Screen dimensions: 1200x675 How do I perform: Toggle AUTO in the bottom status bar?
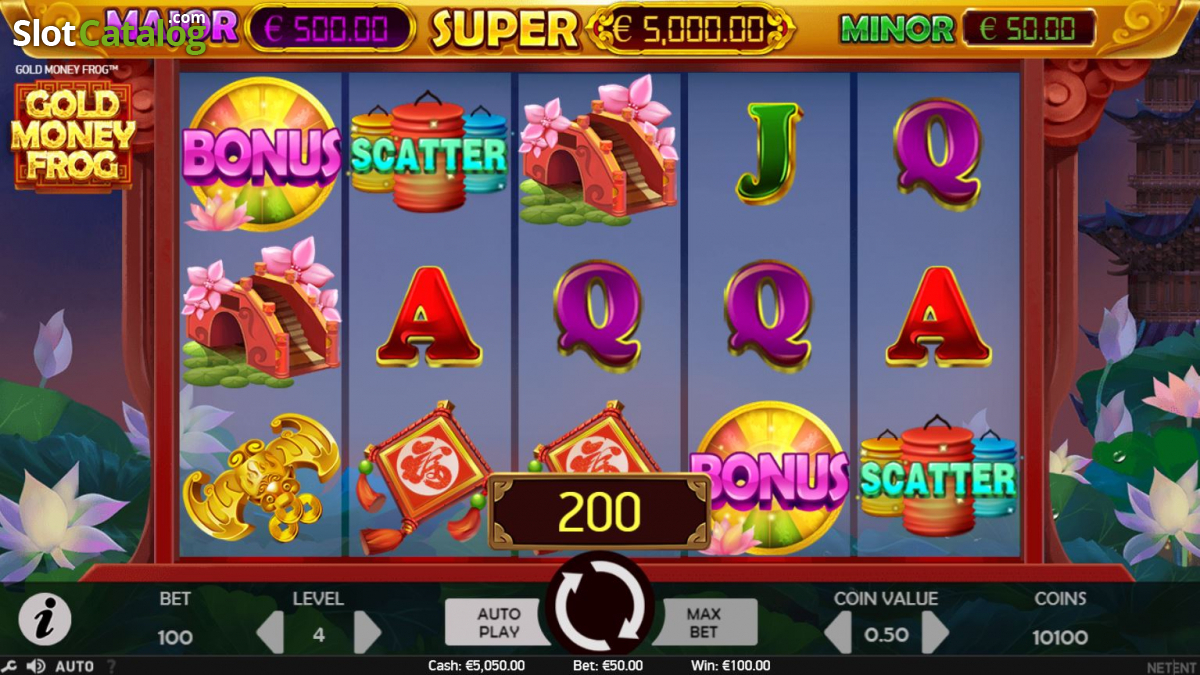coord(74,666)
